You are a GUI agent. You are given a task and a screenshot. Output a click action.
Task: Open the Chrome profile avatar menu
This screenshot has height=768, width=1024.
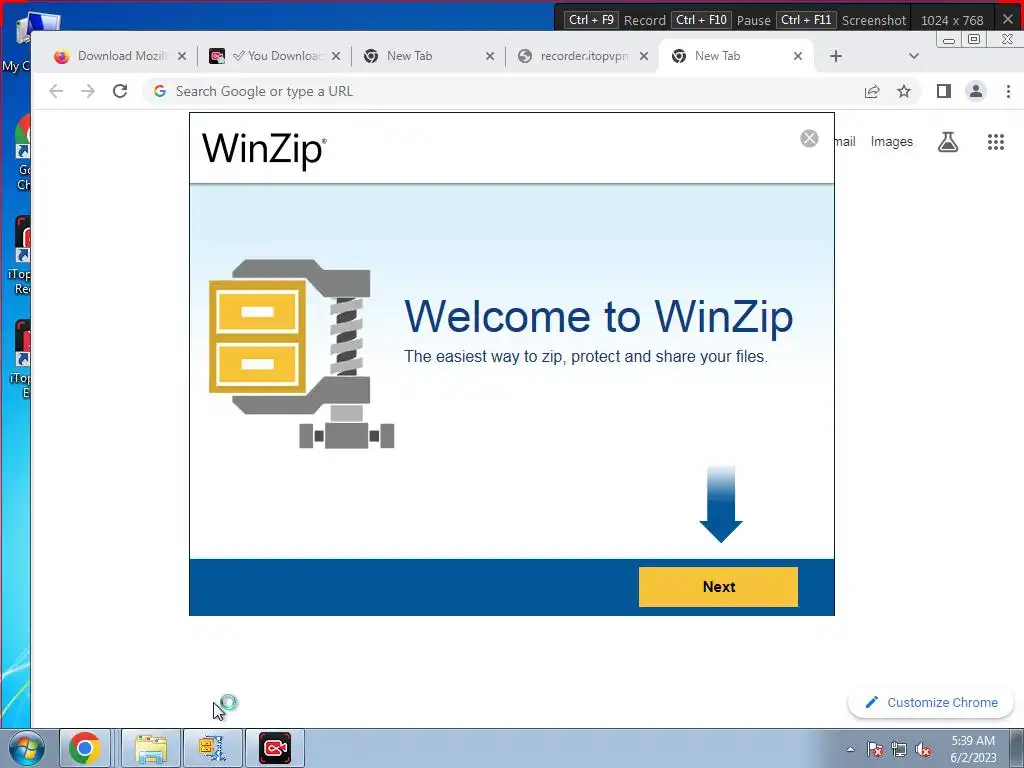[976, 91]
